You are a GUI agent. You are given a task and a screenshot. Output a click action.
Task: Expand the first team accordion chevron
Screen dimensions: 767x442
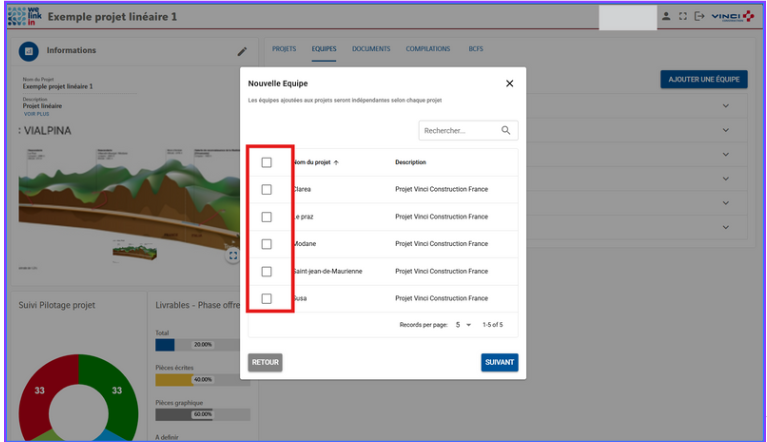pyautogui.click(x=726, y=105)
